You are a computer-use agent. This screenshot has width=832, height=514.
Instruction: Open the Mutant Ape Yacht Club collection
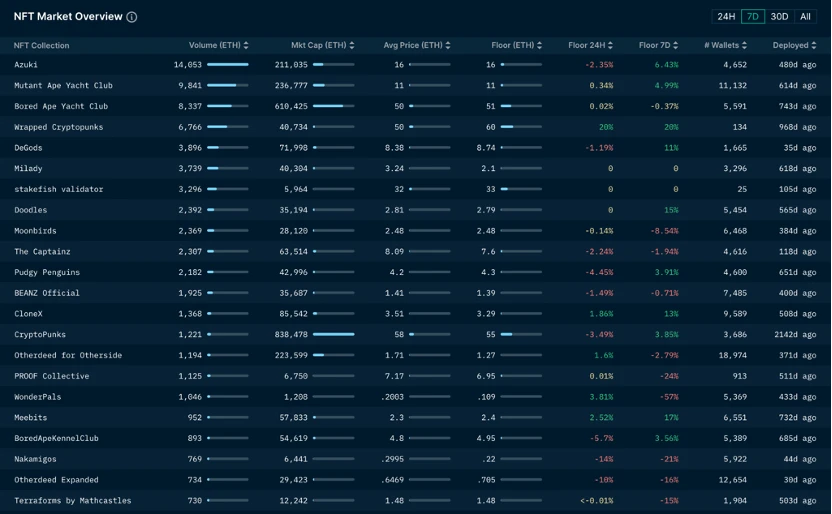pyautogui.click(x=63, y=85)
